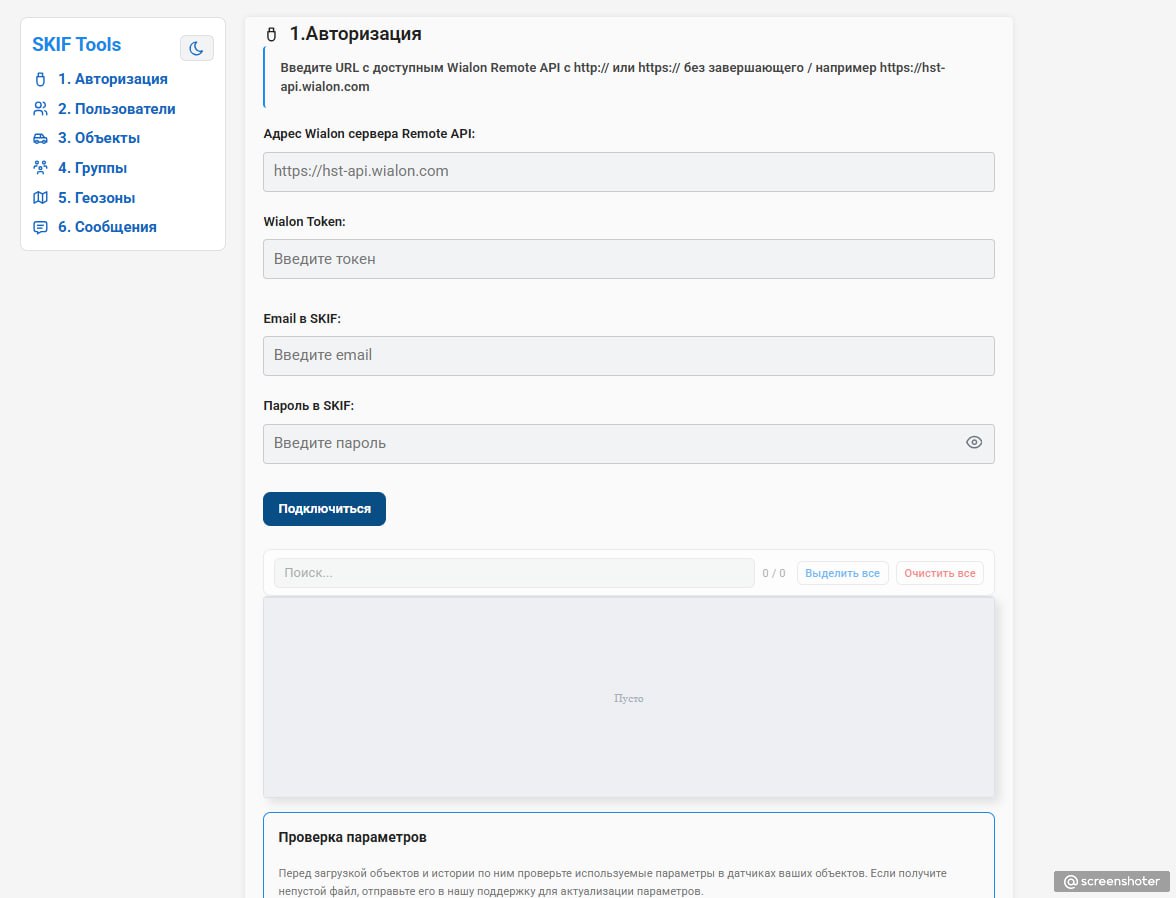Click the SKIF Tools logo title
This screenshot has height=898, width=1176.
[77, 45]
